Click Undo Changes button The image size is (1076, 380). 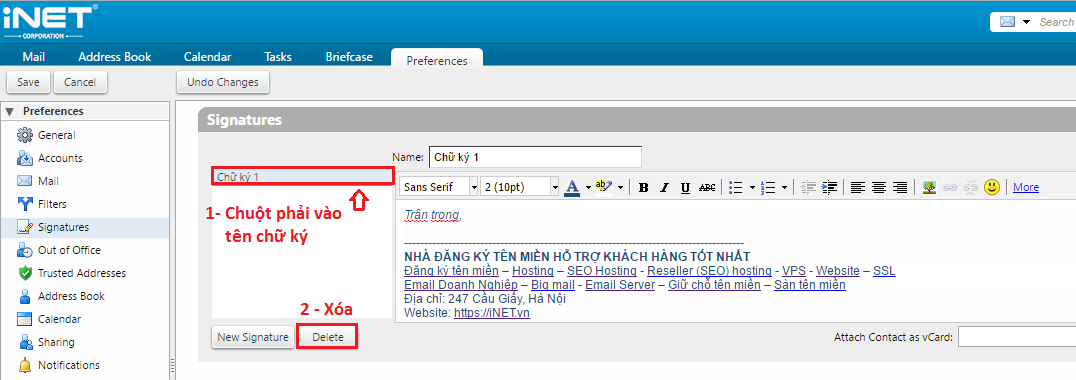coord(223,82)
